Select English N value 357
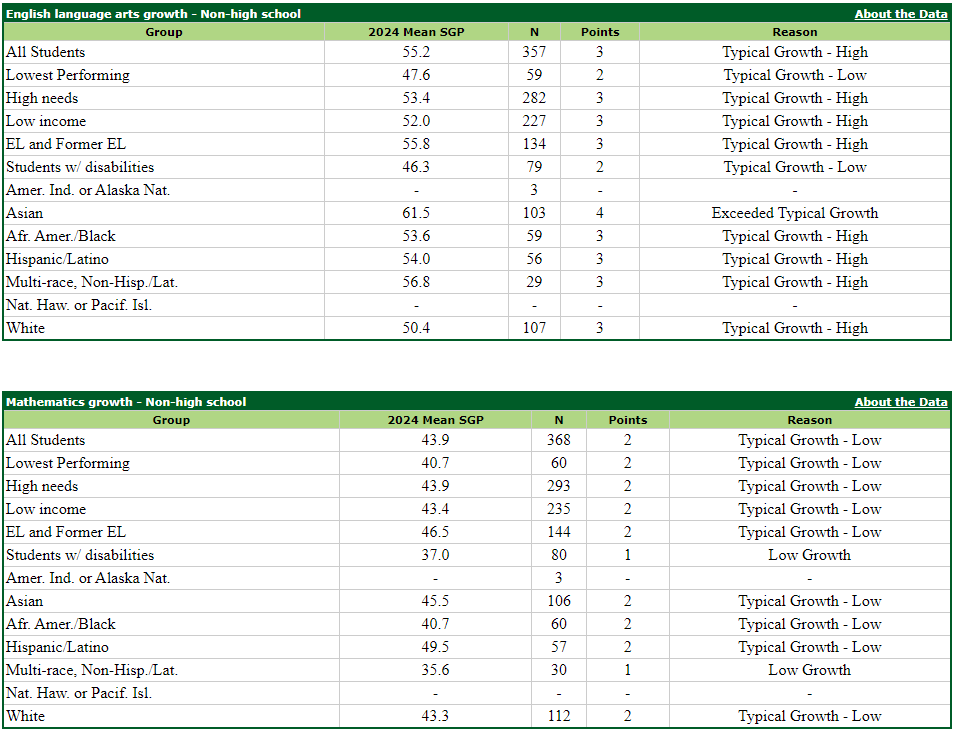The height and width of the screenshot is (732, 957). [534, 52]
